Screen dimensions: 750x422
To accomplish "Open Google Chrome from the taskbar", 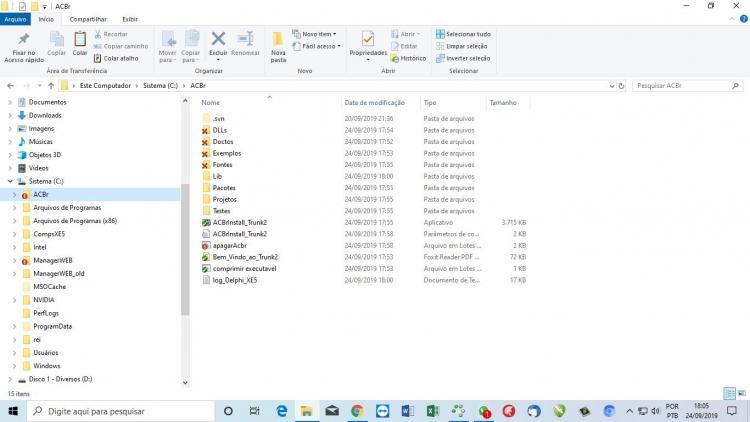I will (357, 411).
